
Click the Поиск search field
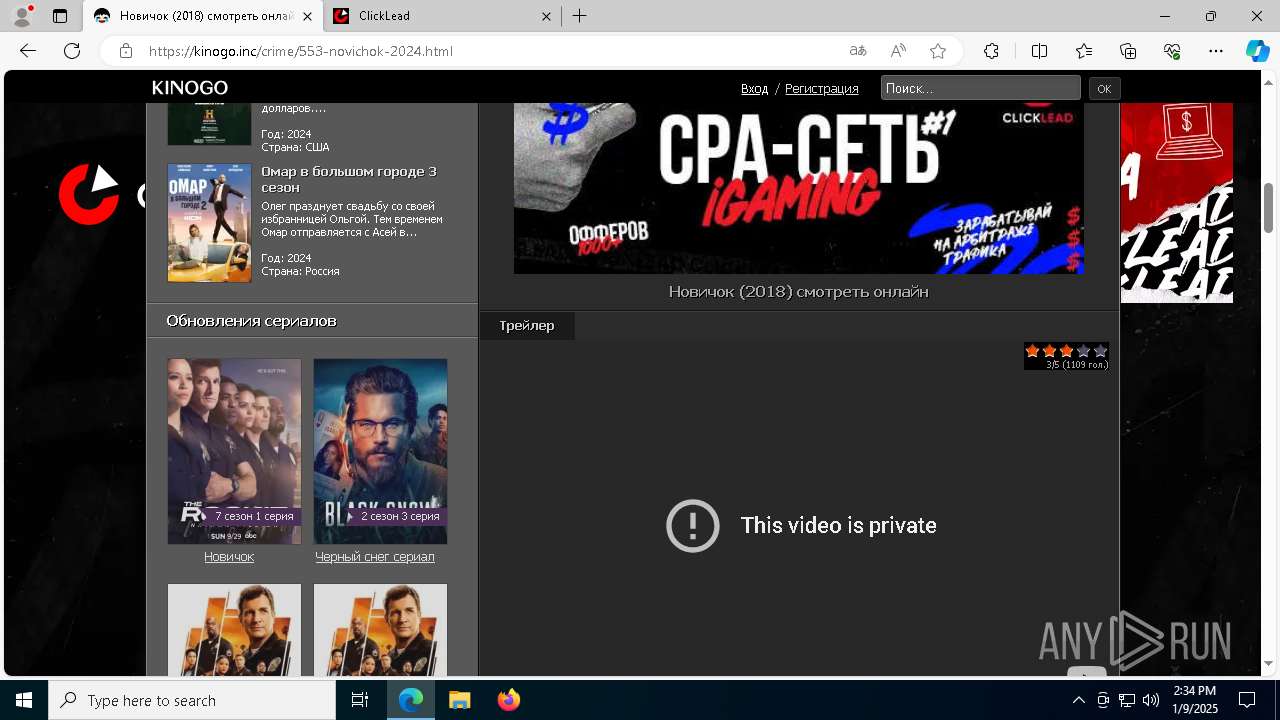(x=980, y=88)
